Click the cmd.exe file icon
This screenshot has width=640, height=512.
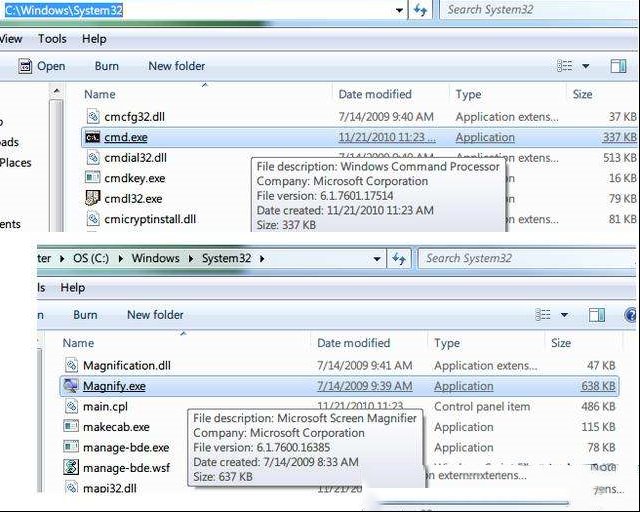coord(92,138)
